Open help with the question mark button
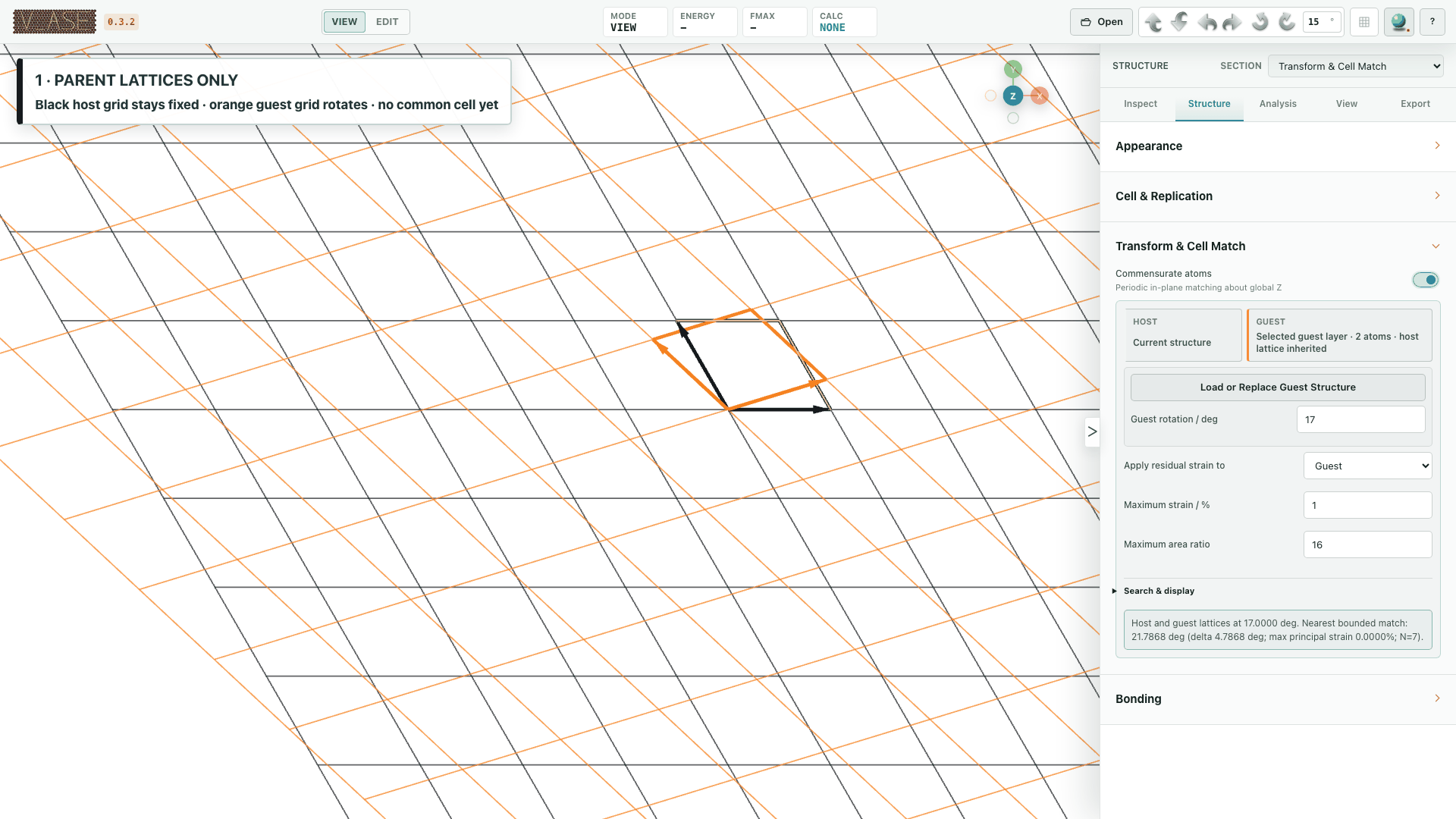The width and height of the screenshot is (1456, 819). tap(1432, 22)
